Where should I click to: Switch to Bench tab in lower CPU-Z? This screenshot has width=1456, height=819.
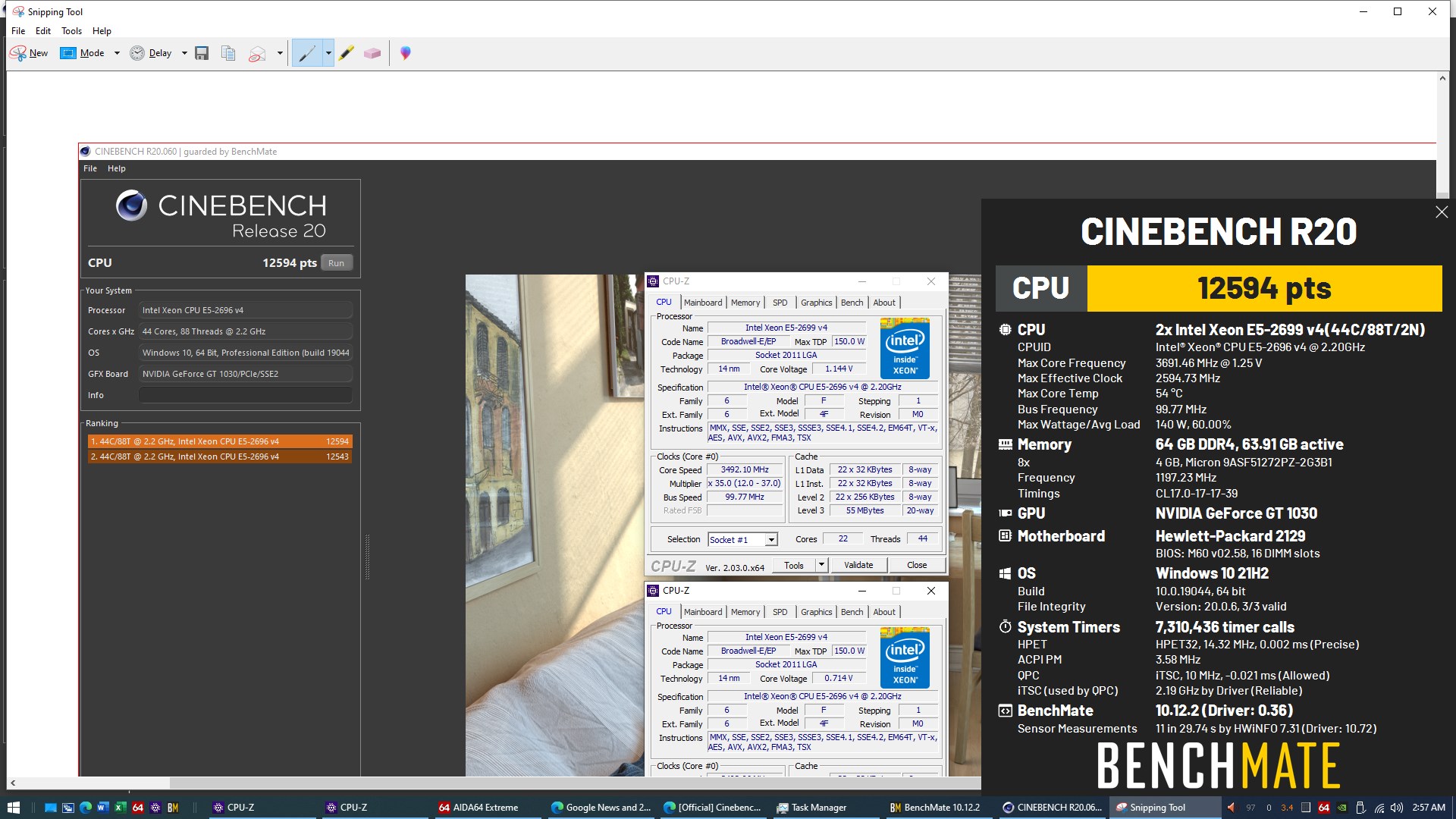[x=852, y=612]
